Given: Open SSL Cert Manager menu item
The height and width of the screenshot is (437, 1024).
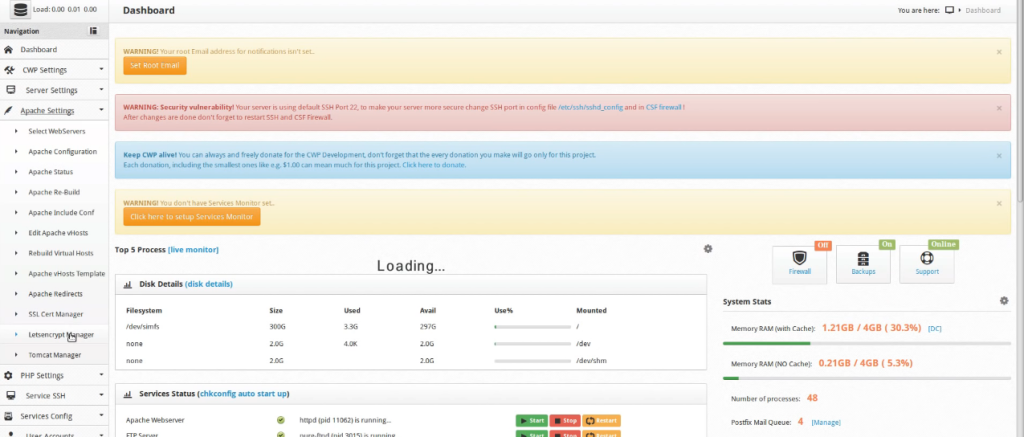Looking at the screenshot, I should pyautogui.click(x=56, y=314).
